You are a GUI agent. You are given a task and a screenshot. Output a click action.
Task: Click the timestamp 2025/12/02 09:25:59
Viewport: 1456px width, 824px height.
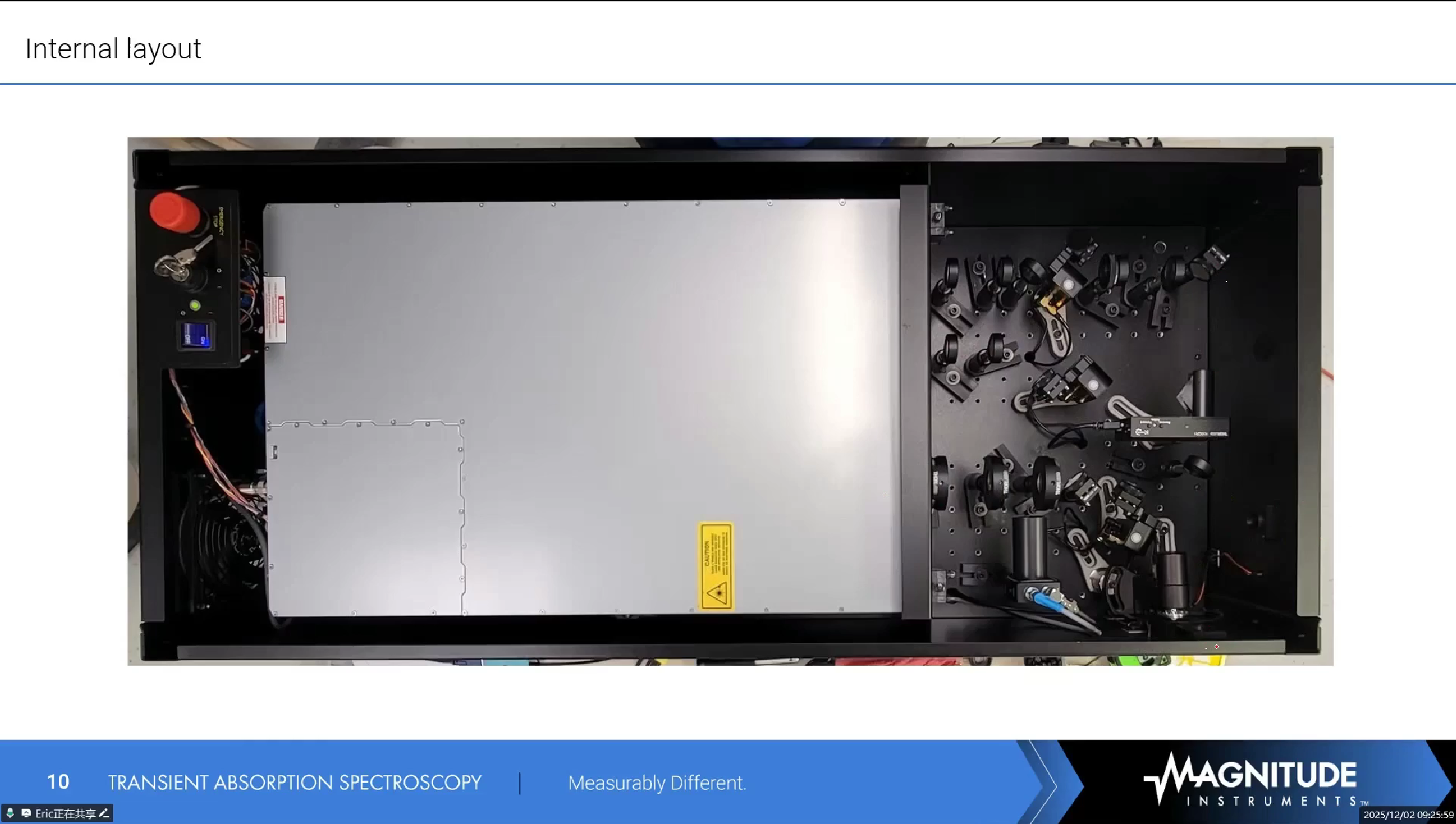click(x=1408, y=815)
